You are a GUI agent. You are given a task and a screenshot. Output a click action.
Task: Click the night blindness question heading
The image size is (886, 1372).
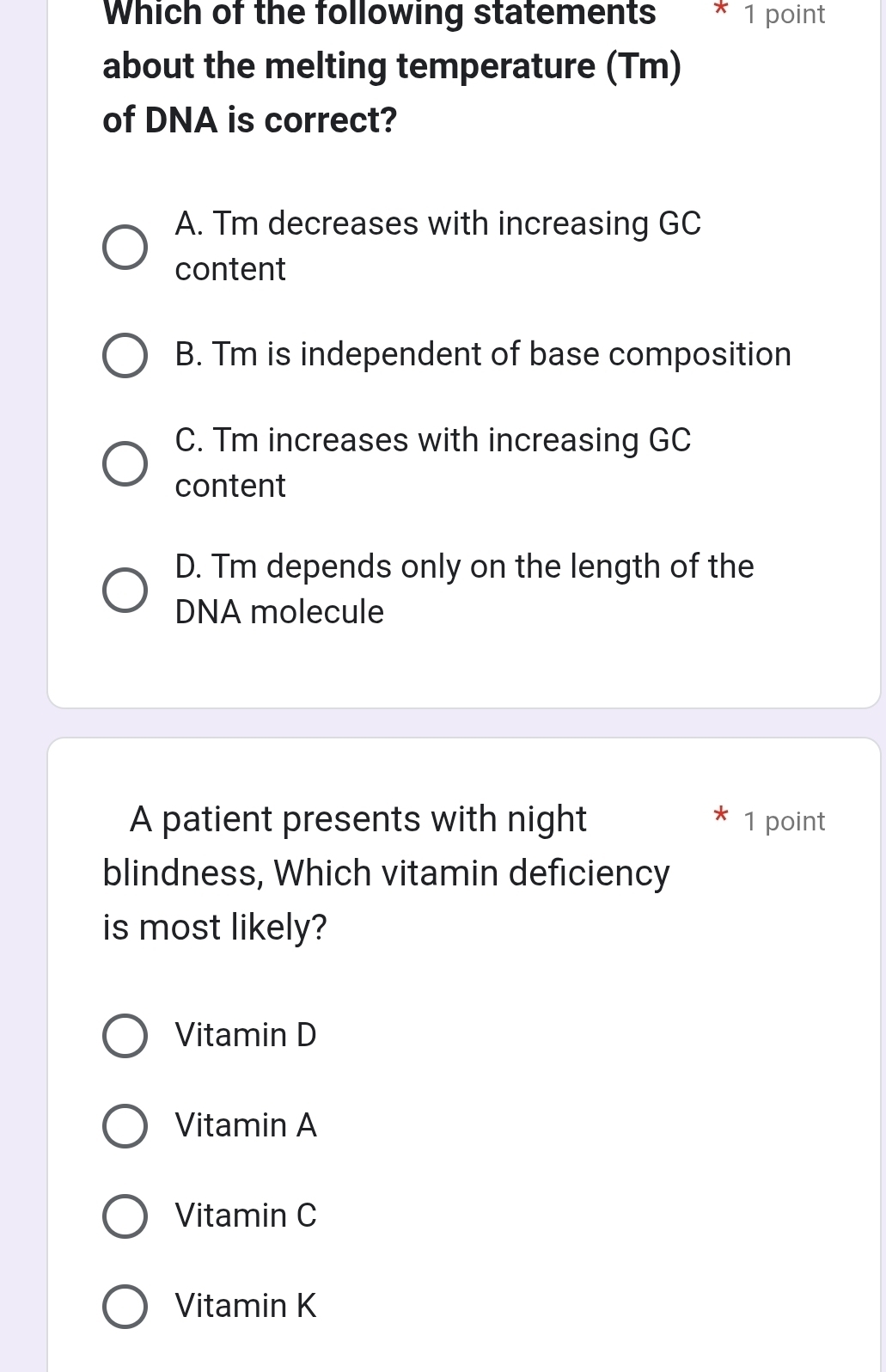click(386, 873)
